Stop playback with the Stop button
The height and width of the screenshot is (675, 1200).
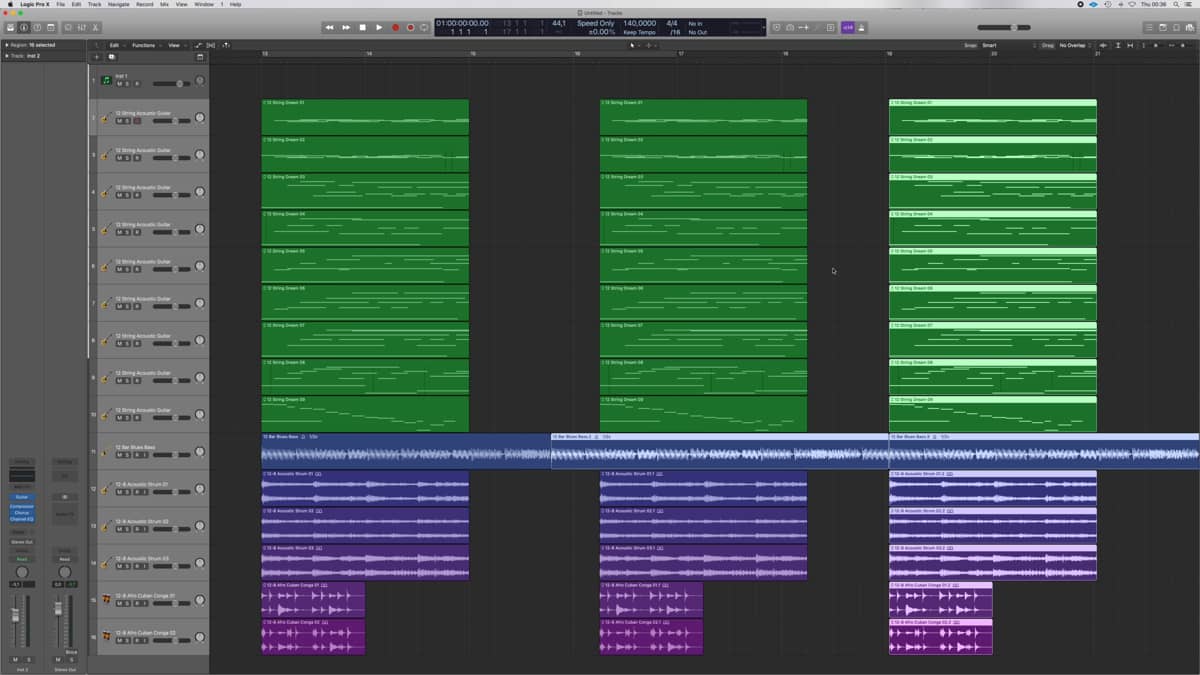pos(362,27)
